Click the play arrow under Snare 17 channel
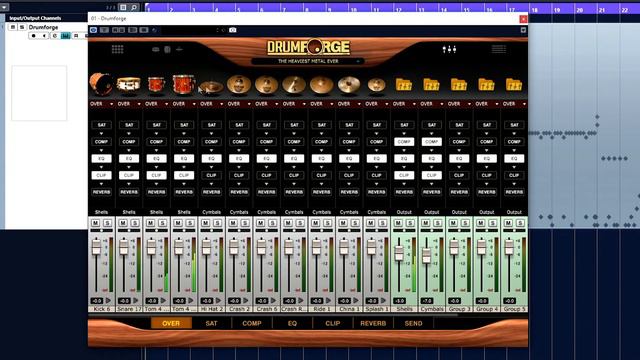The width and height of the screenshot is (640, 360). [x=136, y=301]
